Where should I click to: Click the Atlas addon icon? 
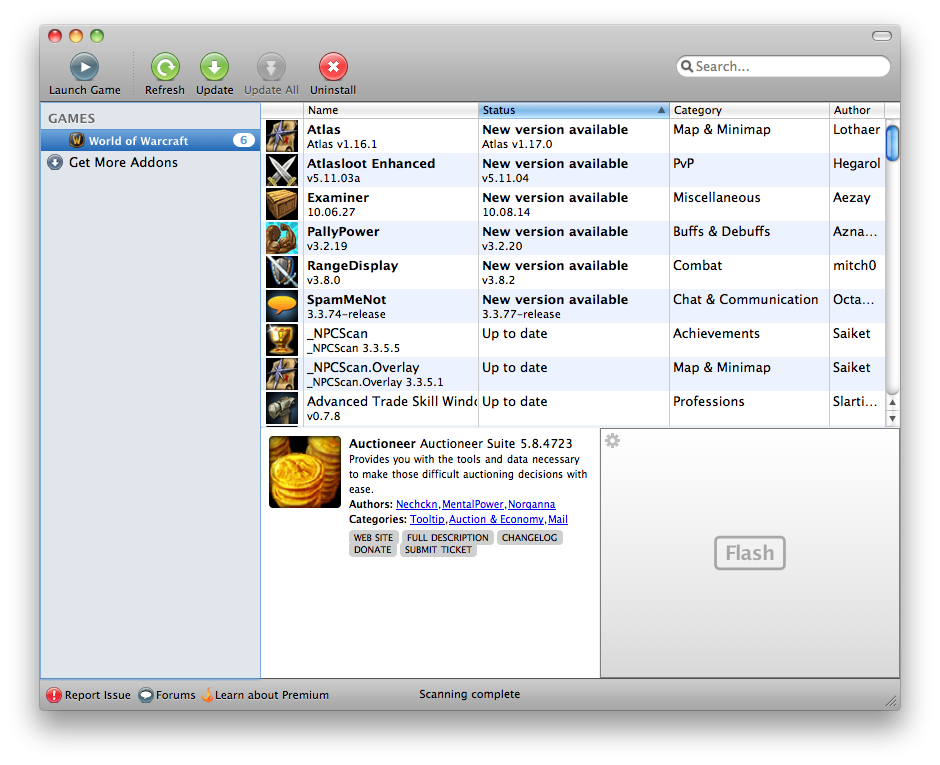point(282,136)
